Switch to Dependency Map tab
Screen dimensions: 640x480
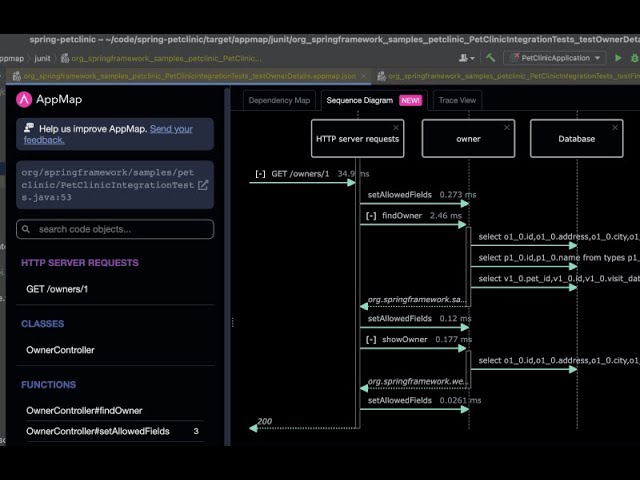click(279, 100)
